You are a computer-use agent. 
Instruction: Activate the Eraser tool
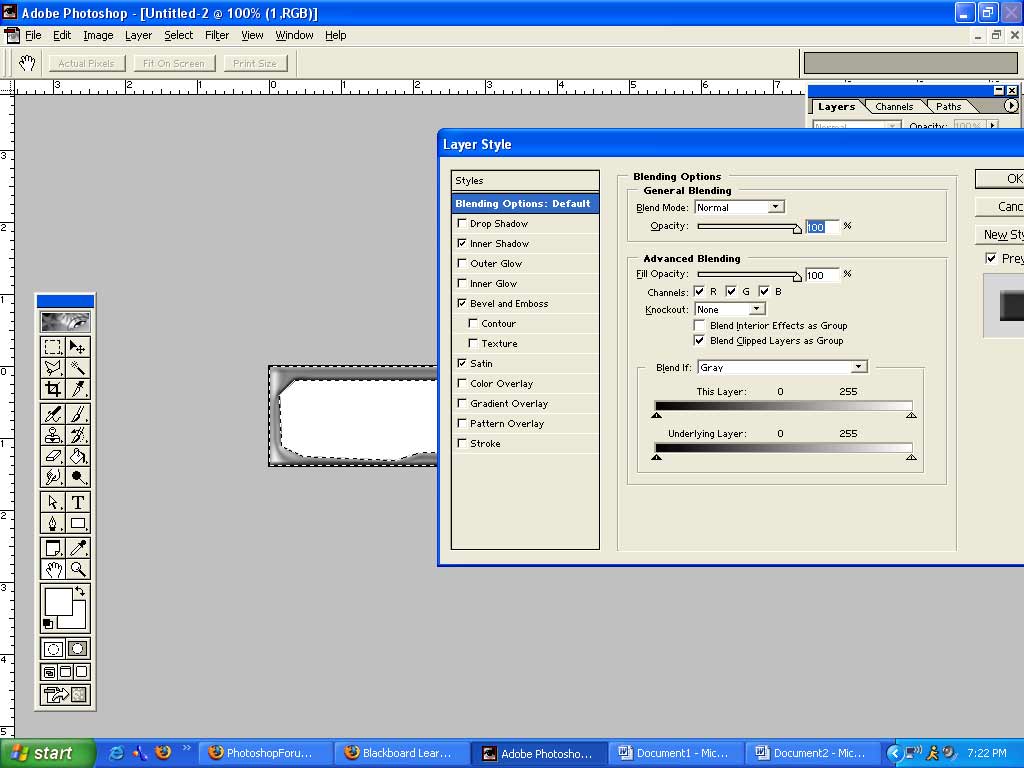53,456
